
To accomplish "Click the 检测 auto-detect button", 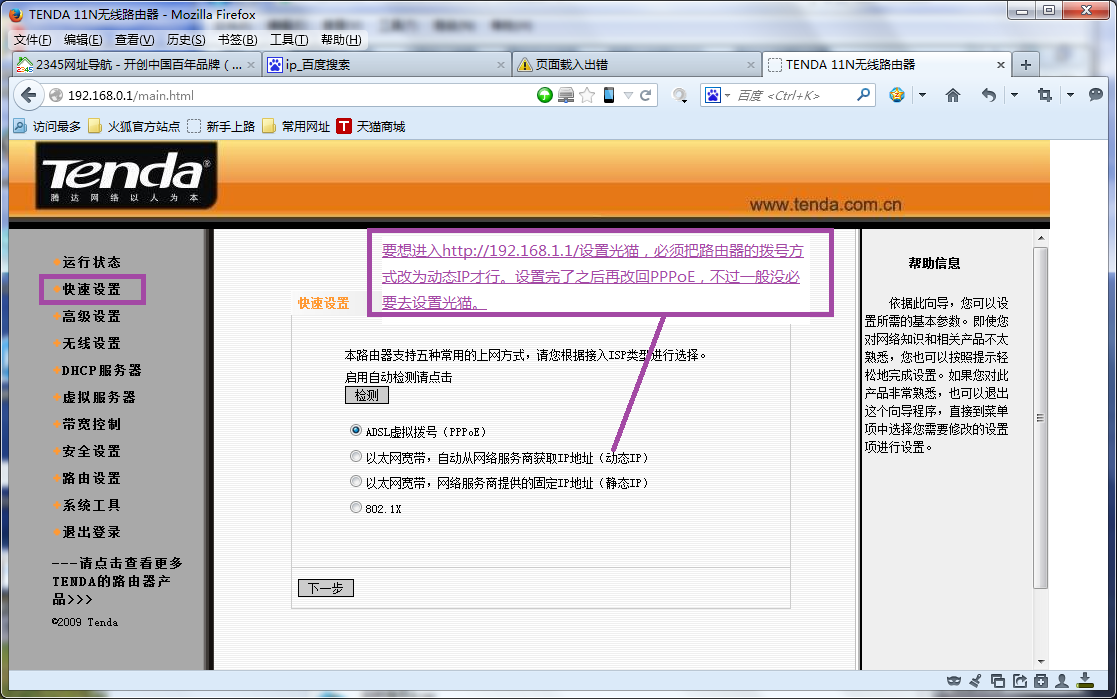I will point(366,395).
